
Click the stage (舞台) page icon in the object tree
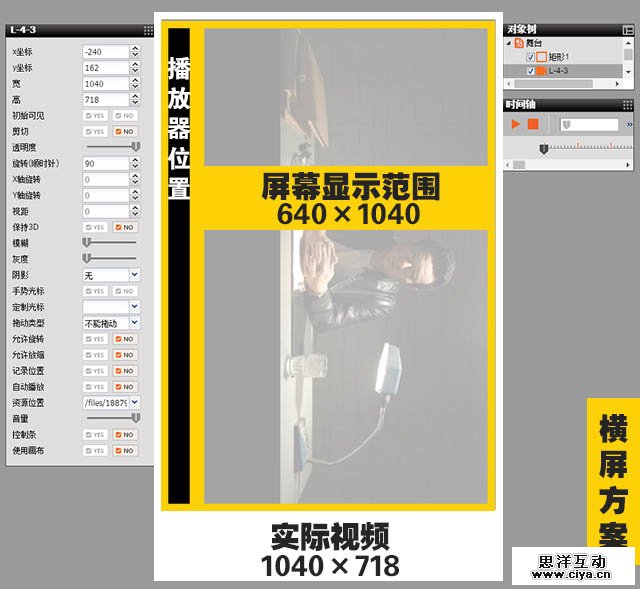pyautogui.click(x=519, y=43)
